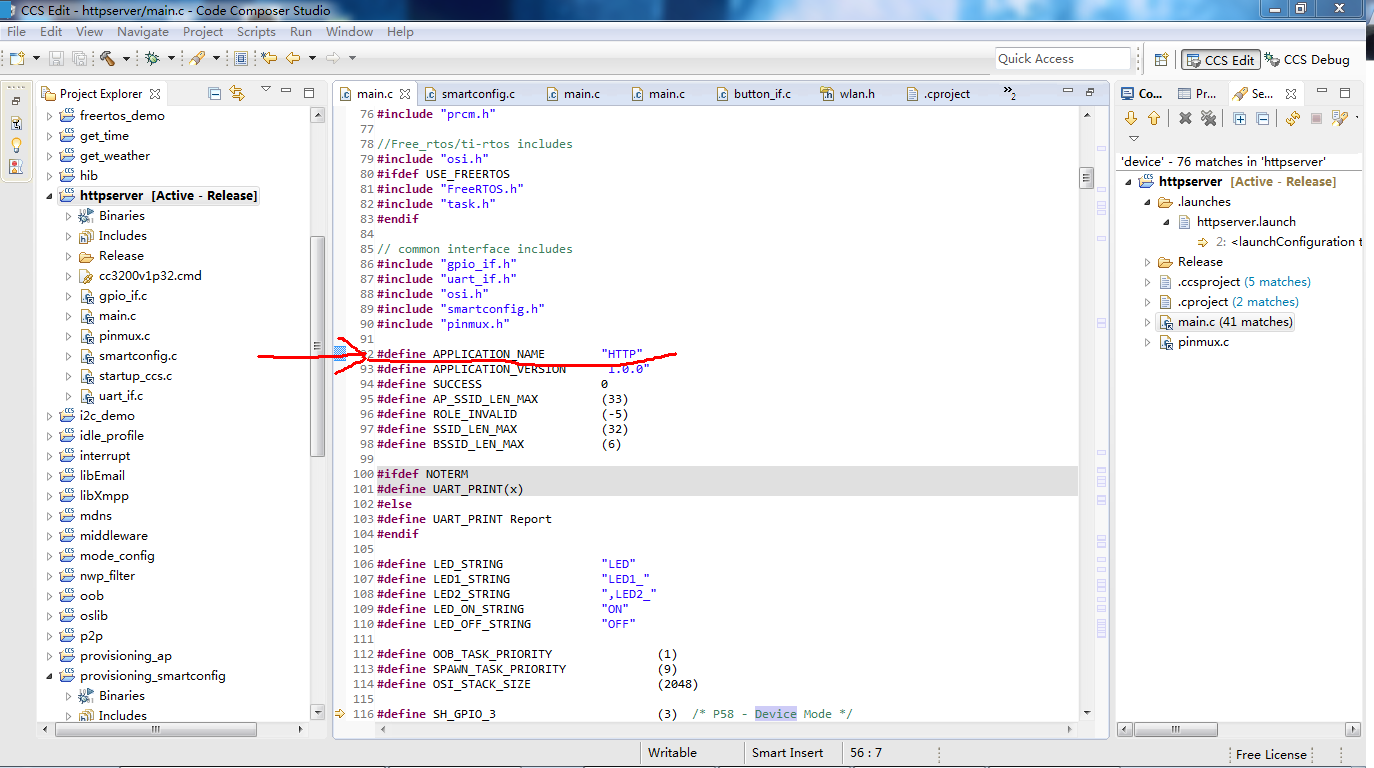Expand .ccsproject in Search results

pyautogui.click(x=1148, y=282)
